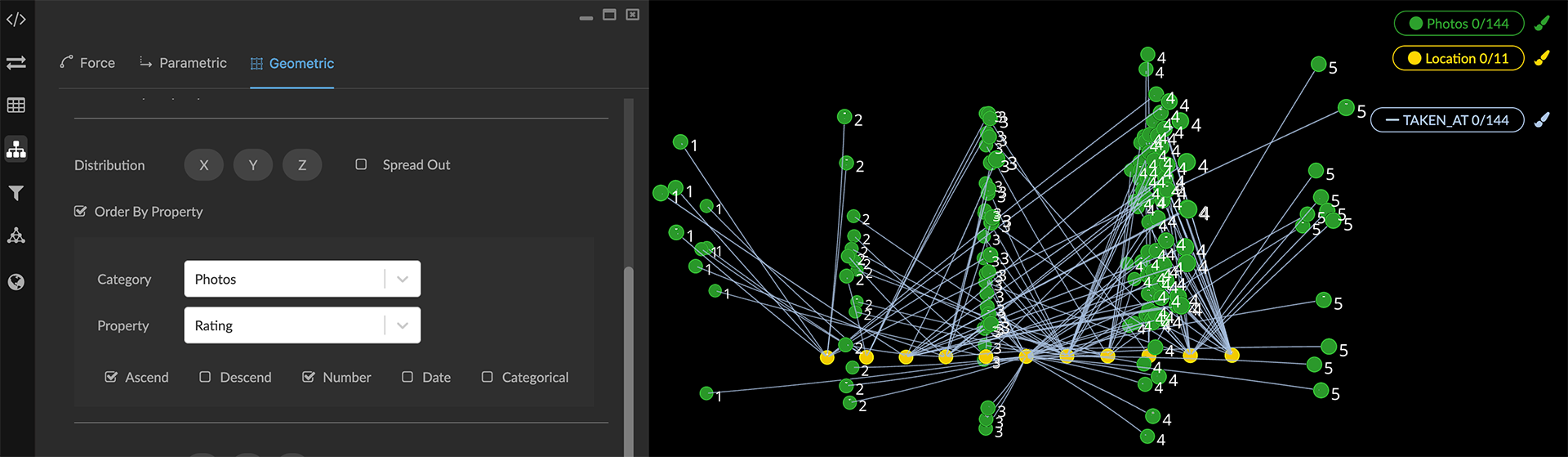Open the code editor icon in sidebar
This screenshot has width=1568, height=457.
16,20
